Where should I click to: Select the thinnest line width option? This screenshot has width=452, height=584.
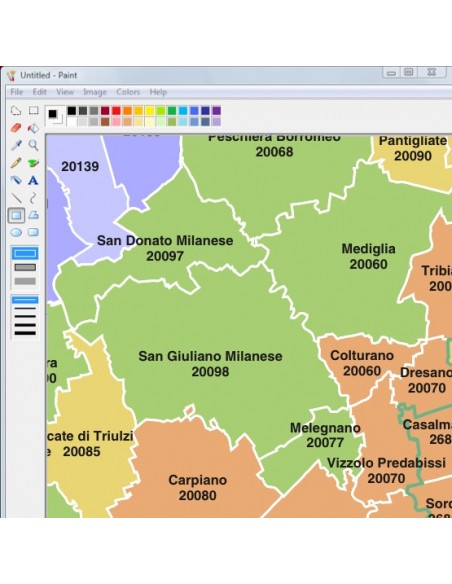pyautogui.click(x=25, y=300)
